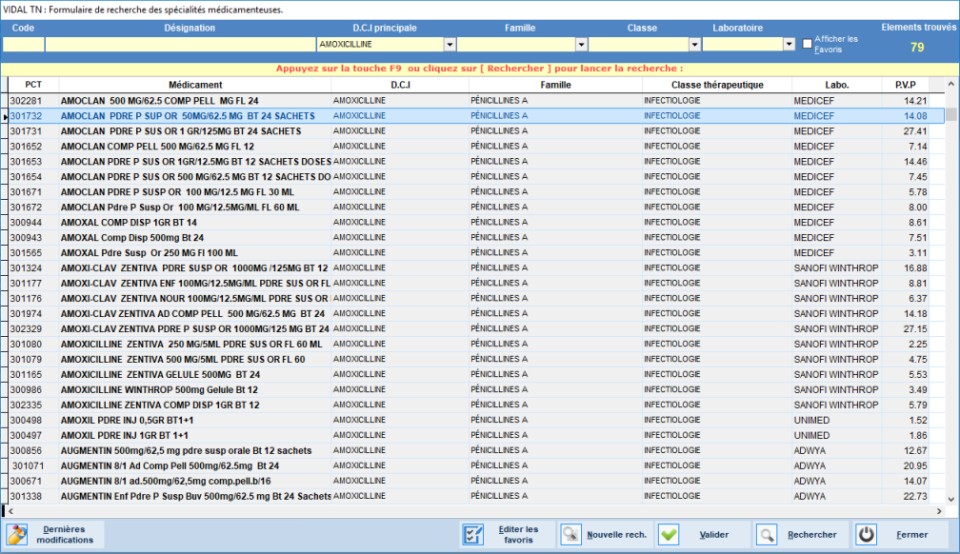Image resolution: width=960 pixels, height=554 pixels.
Task: Click the Rechercher magnifying glass icon
Action: (x=767, y=534)
